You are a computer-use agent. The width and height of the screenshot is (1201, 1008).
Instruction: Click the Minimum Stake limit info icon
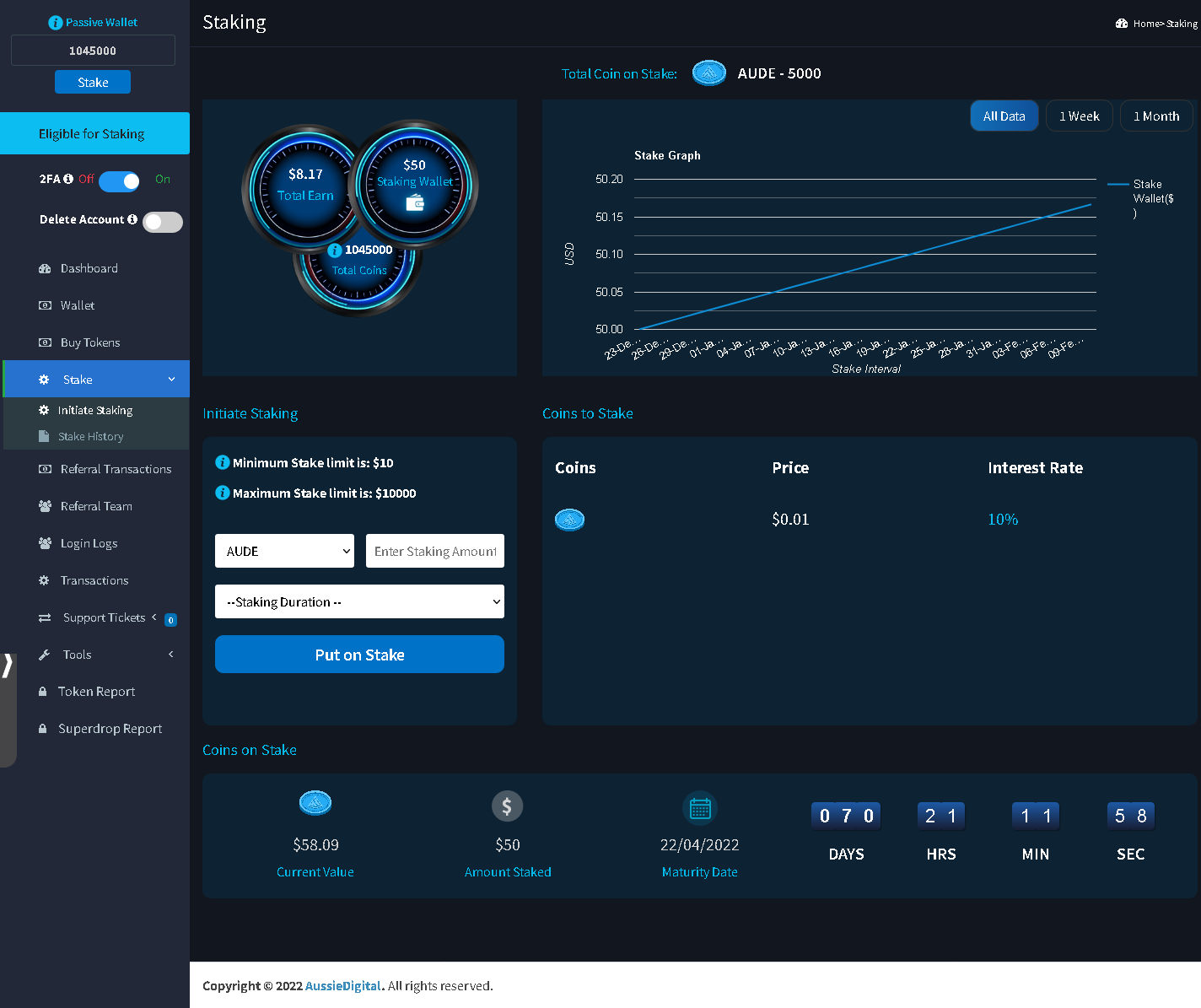[x=223, y=462]
